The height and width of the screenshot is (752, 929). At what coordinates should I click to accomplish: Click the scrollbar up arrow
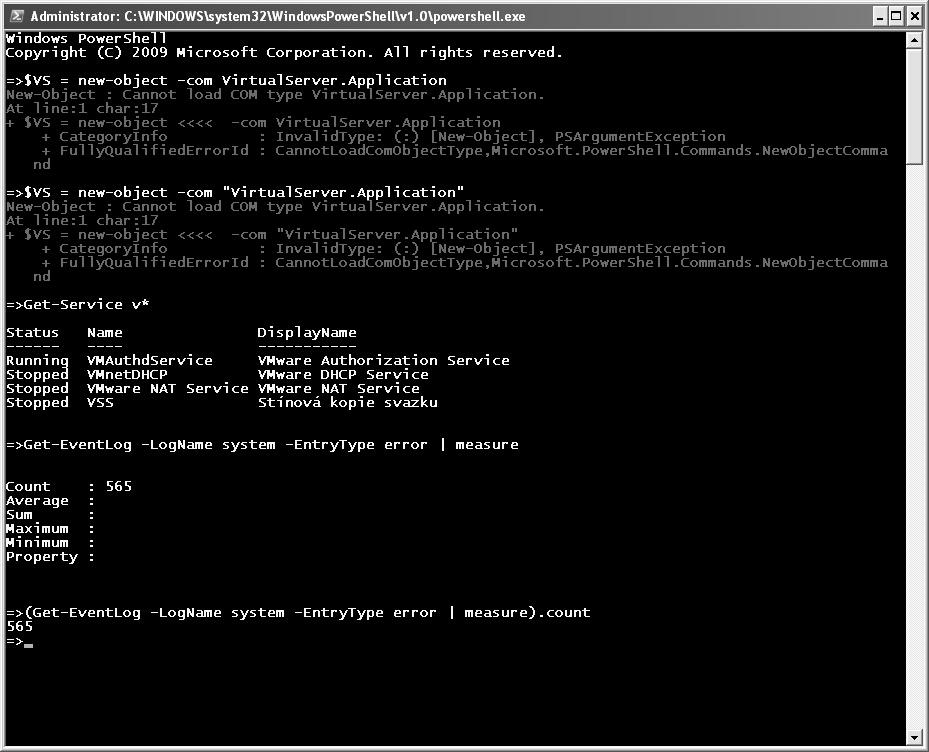pos(914,41)
